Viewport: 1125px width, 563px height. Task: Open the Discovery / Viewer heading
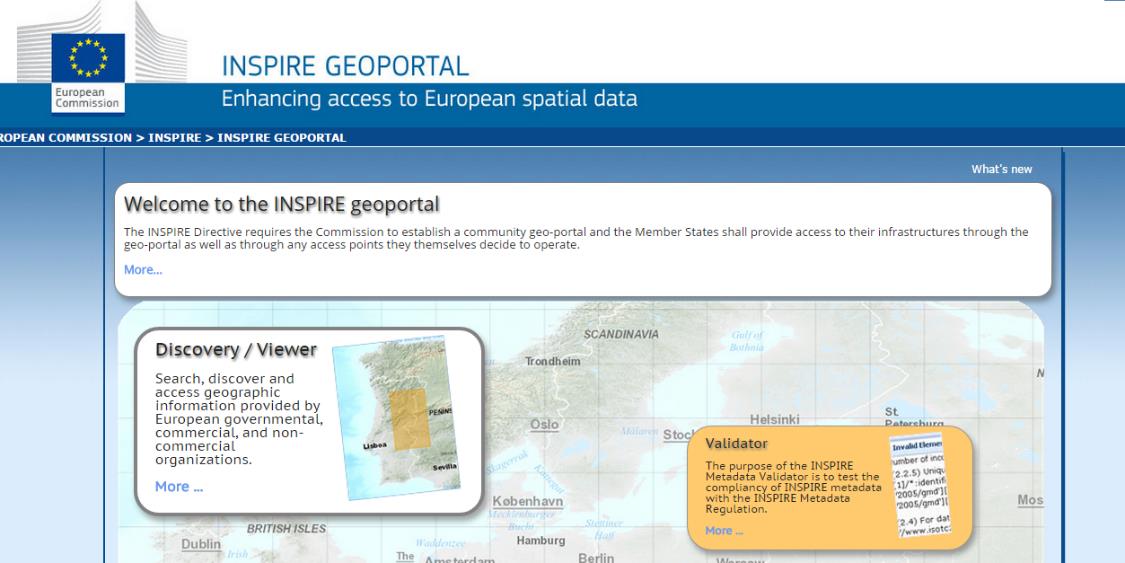236,349
